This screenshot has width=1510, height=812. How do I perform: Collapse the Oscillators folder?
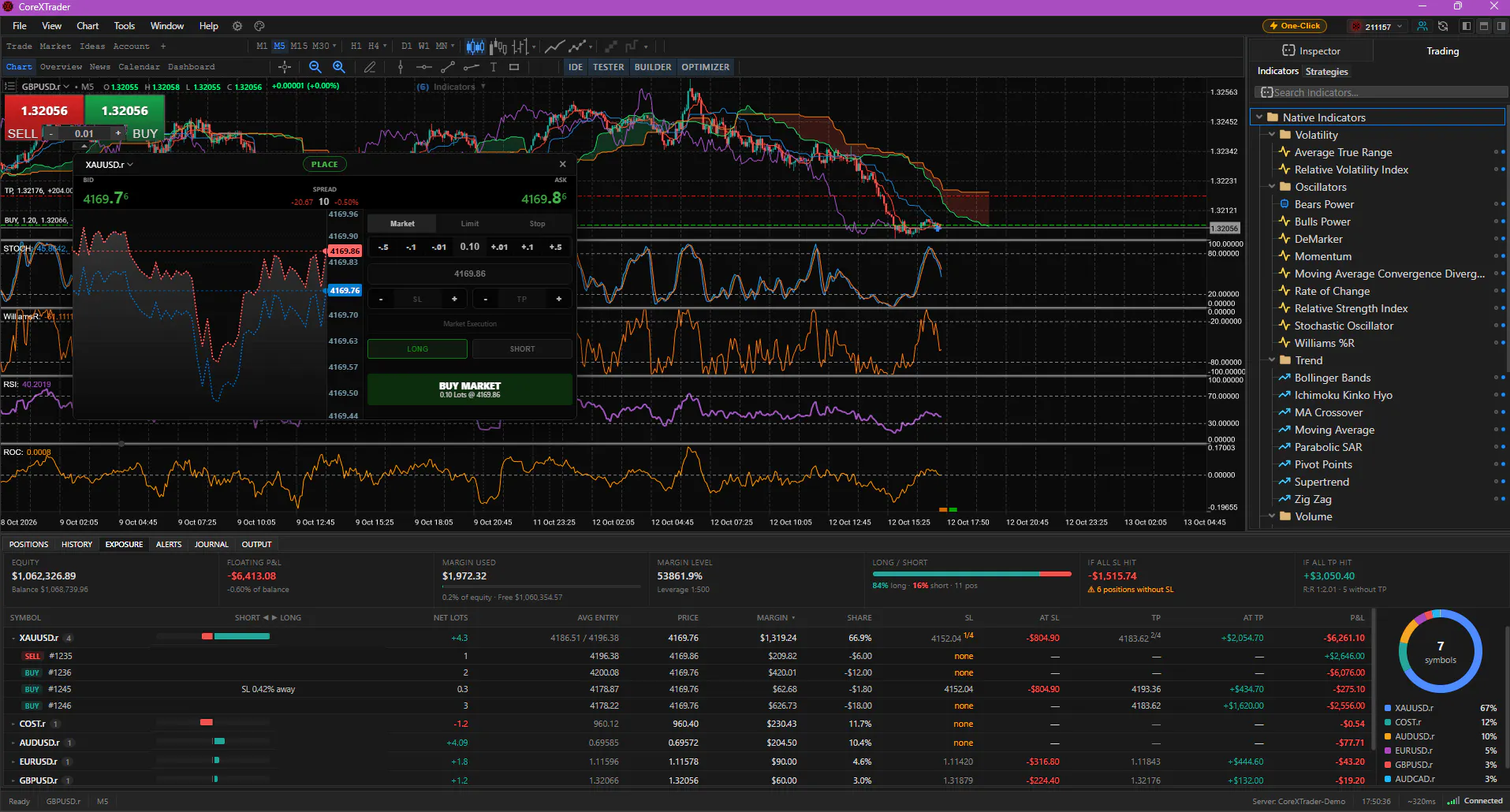tap(1272, 187)
